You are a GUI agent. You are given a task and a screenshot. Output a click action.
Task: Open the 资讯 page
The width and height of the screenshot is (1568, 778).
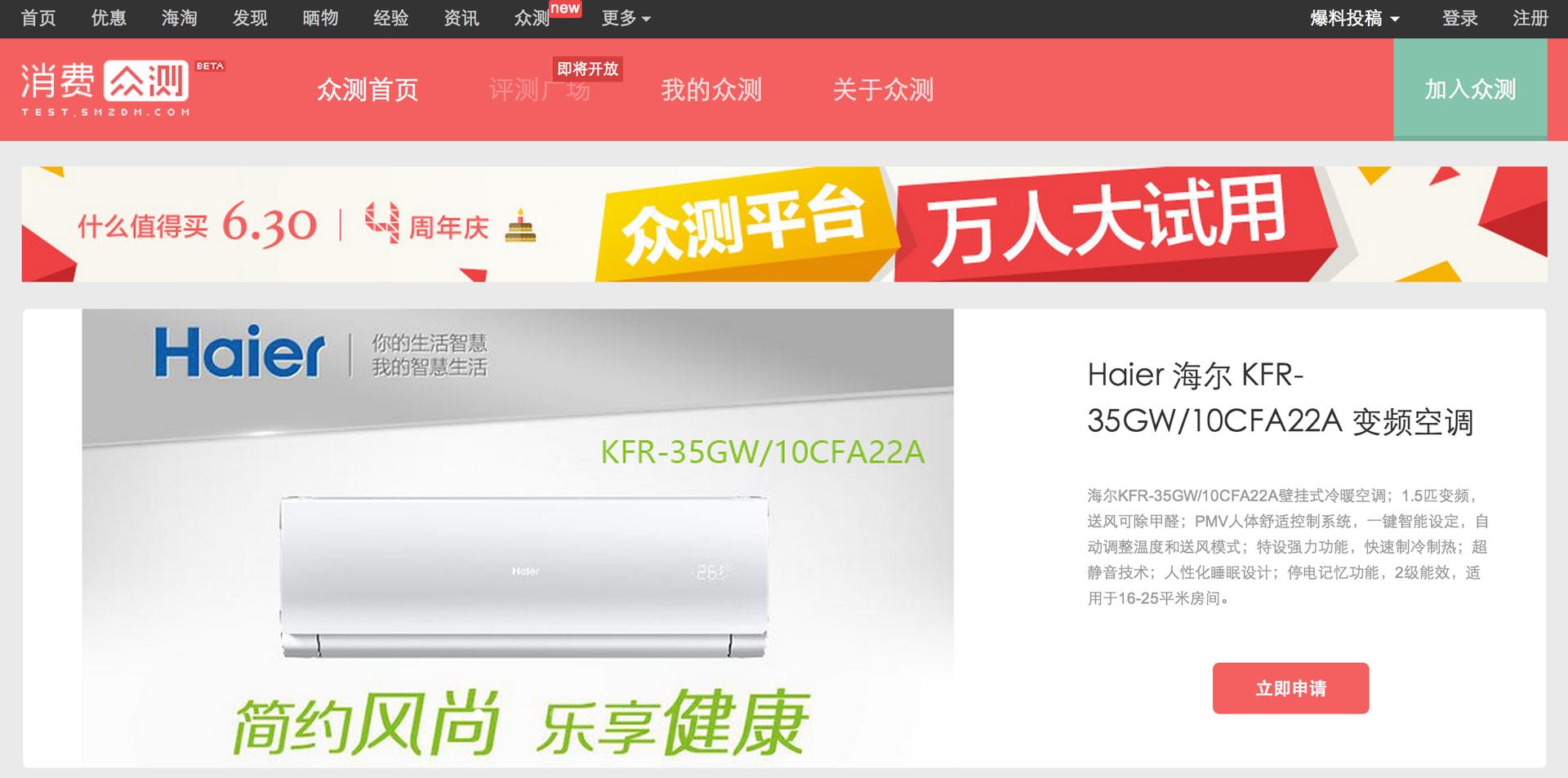(x=461, y=18)
